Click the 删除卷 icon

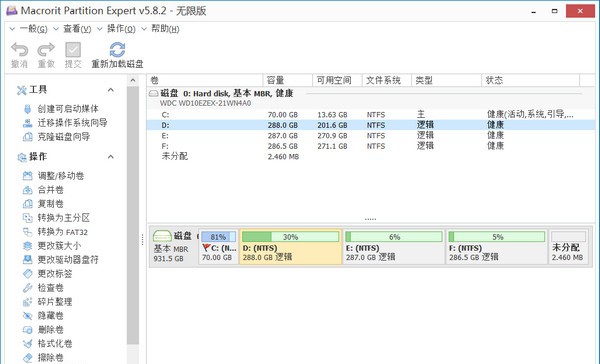[x=28, y=330]
